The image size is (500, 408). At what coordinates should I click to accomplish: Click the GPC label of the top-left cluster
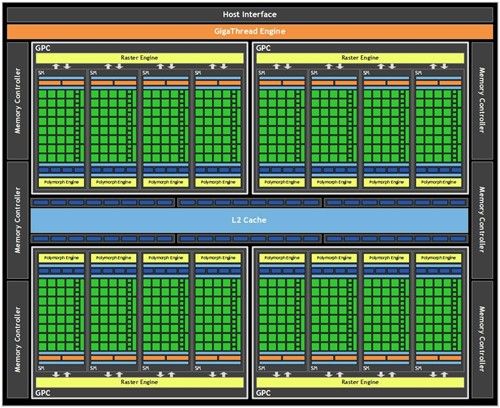coord(43,48)
